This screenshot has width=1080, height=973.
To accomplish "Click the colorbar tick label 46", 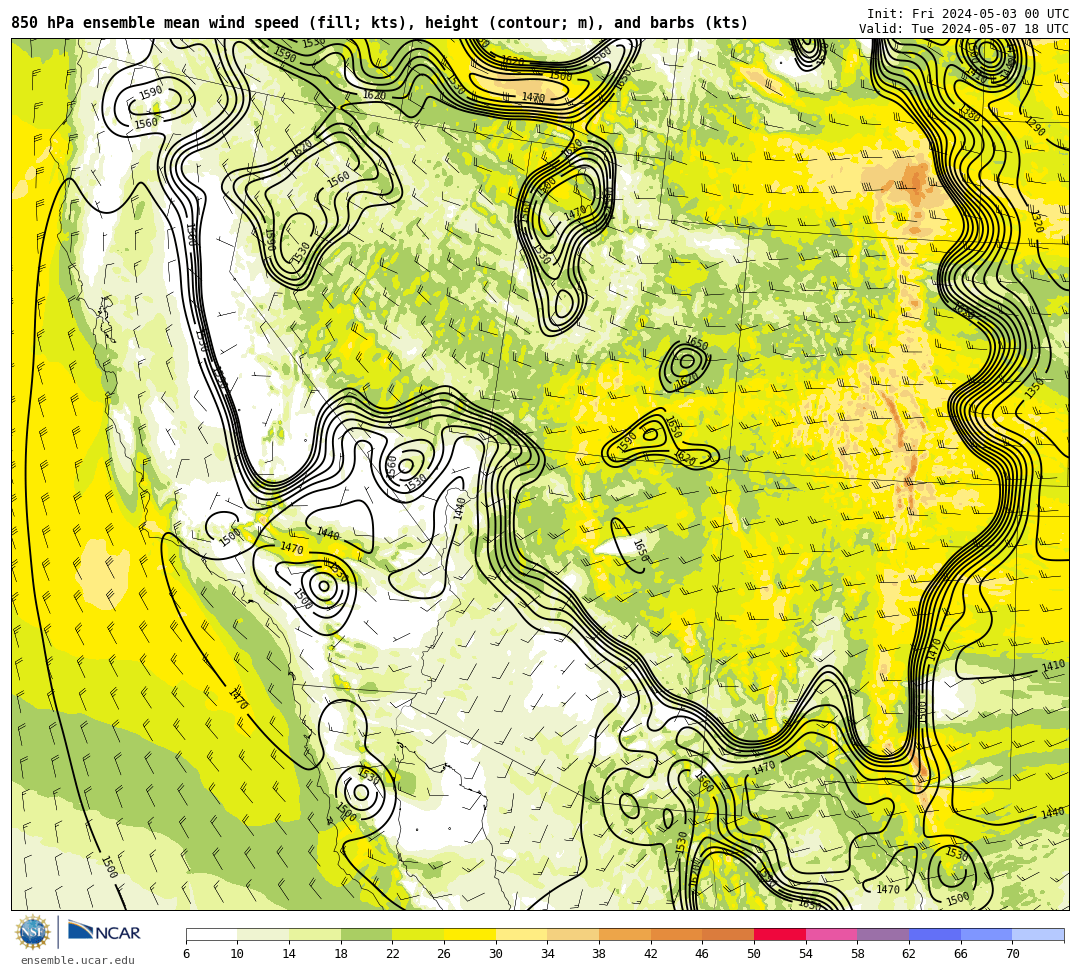I will point(703,954).
